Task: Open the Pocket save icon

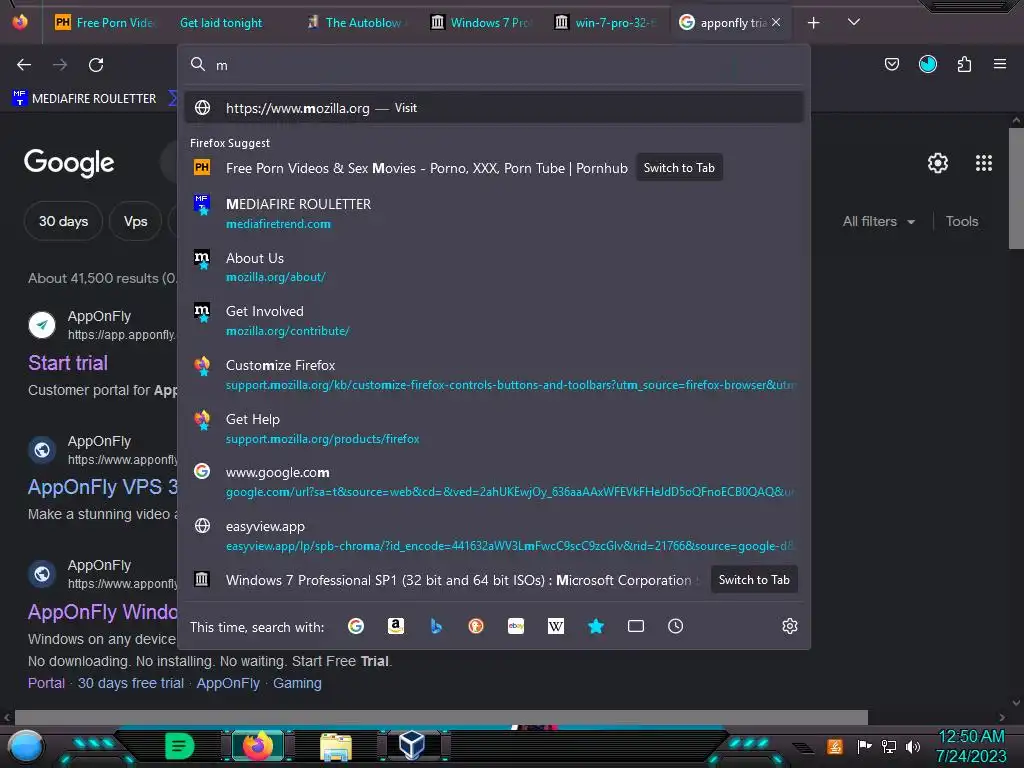Action: [891, 64]
